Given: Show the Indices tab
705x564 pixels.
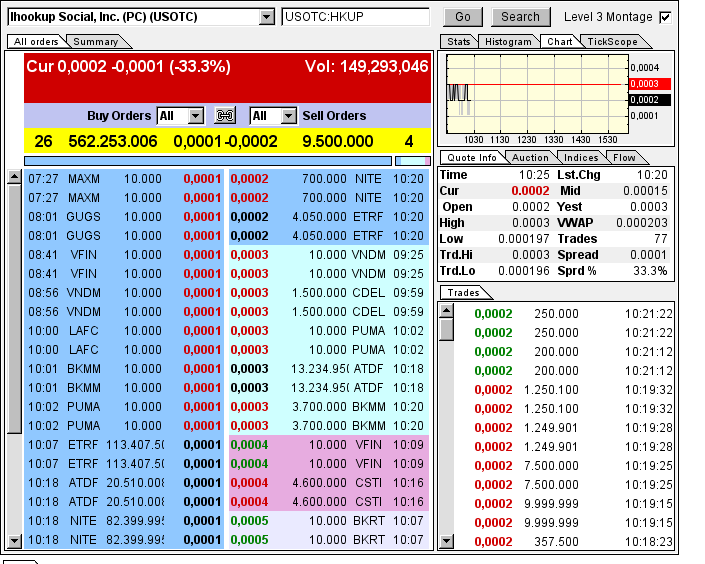Looking at the screenshot, I should [581, 158].
